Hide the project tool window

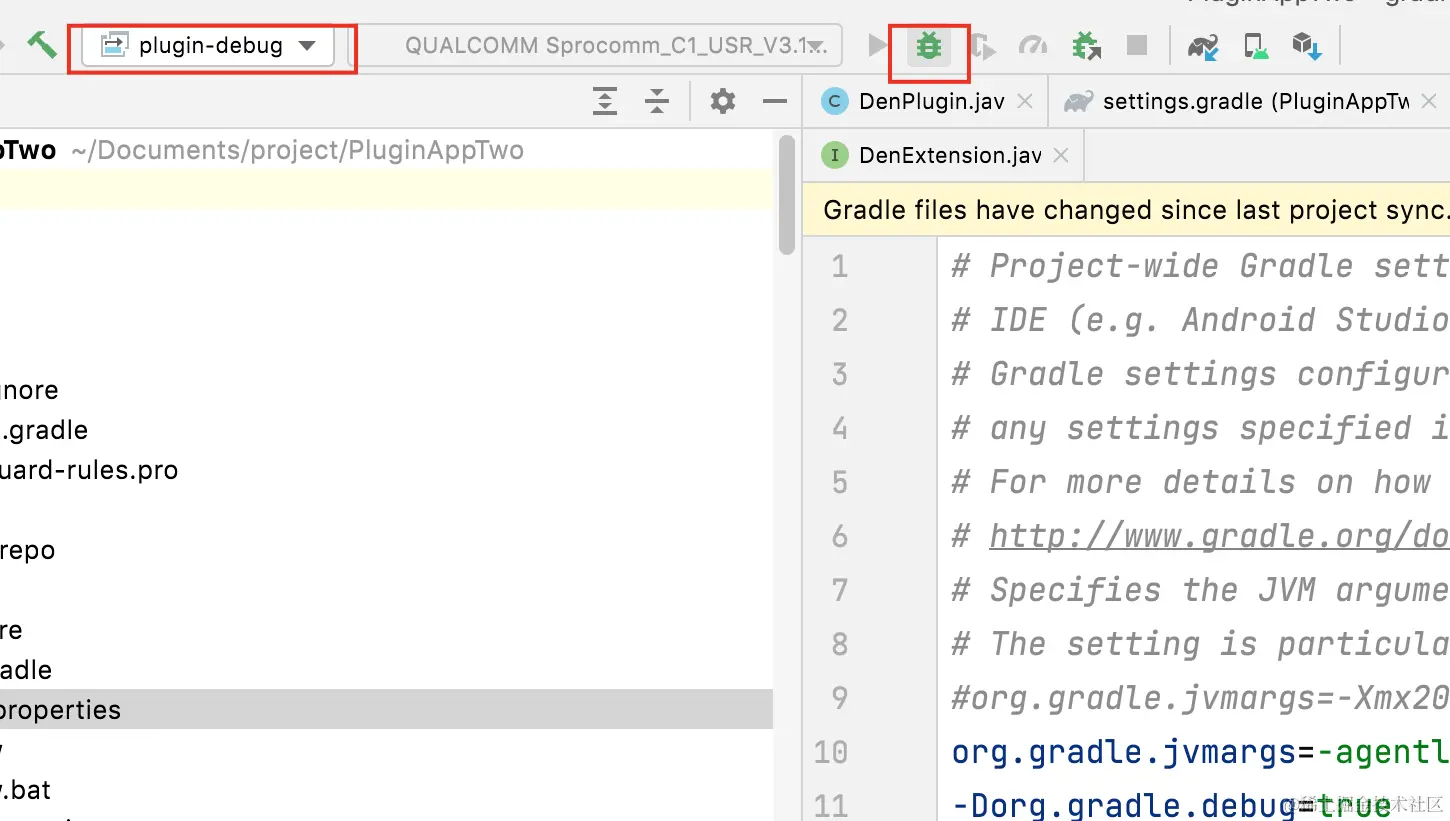point(774,101)
